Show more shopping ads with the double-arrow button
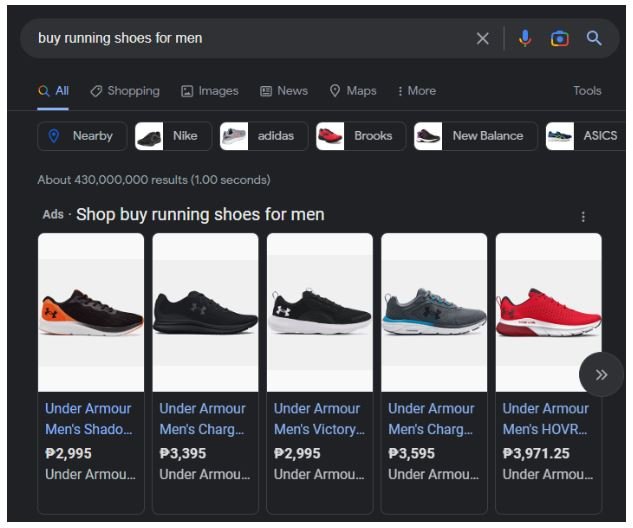This screenshot has width=633, height=528. coord(601,375)
